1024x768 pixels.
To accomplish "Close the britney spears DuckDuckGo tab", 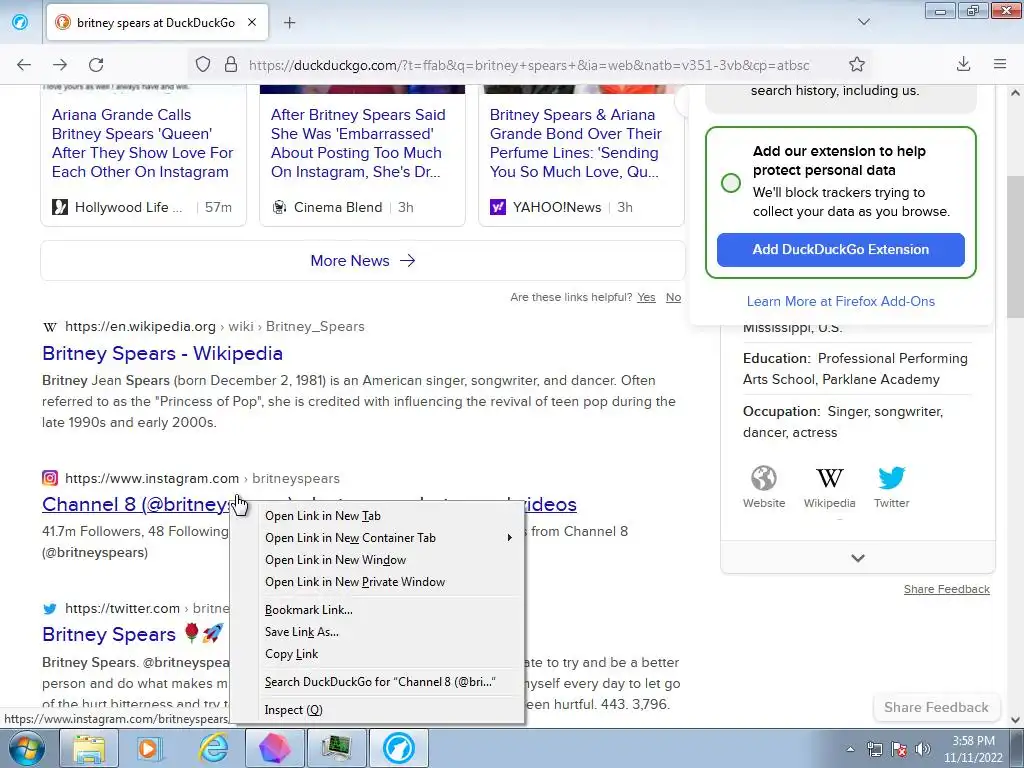I will (x=252, y=23).
